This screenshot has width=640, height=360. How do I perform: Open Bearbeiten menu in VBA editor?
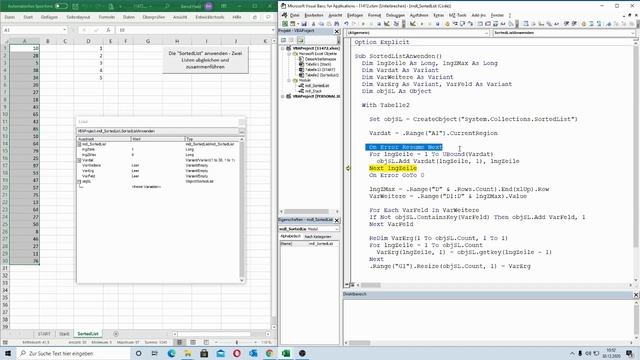(x=314, y=15)
